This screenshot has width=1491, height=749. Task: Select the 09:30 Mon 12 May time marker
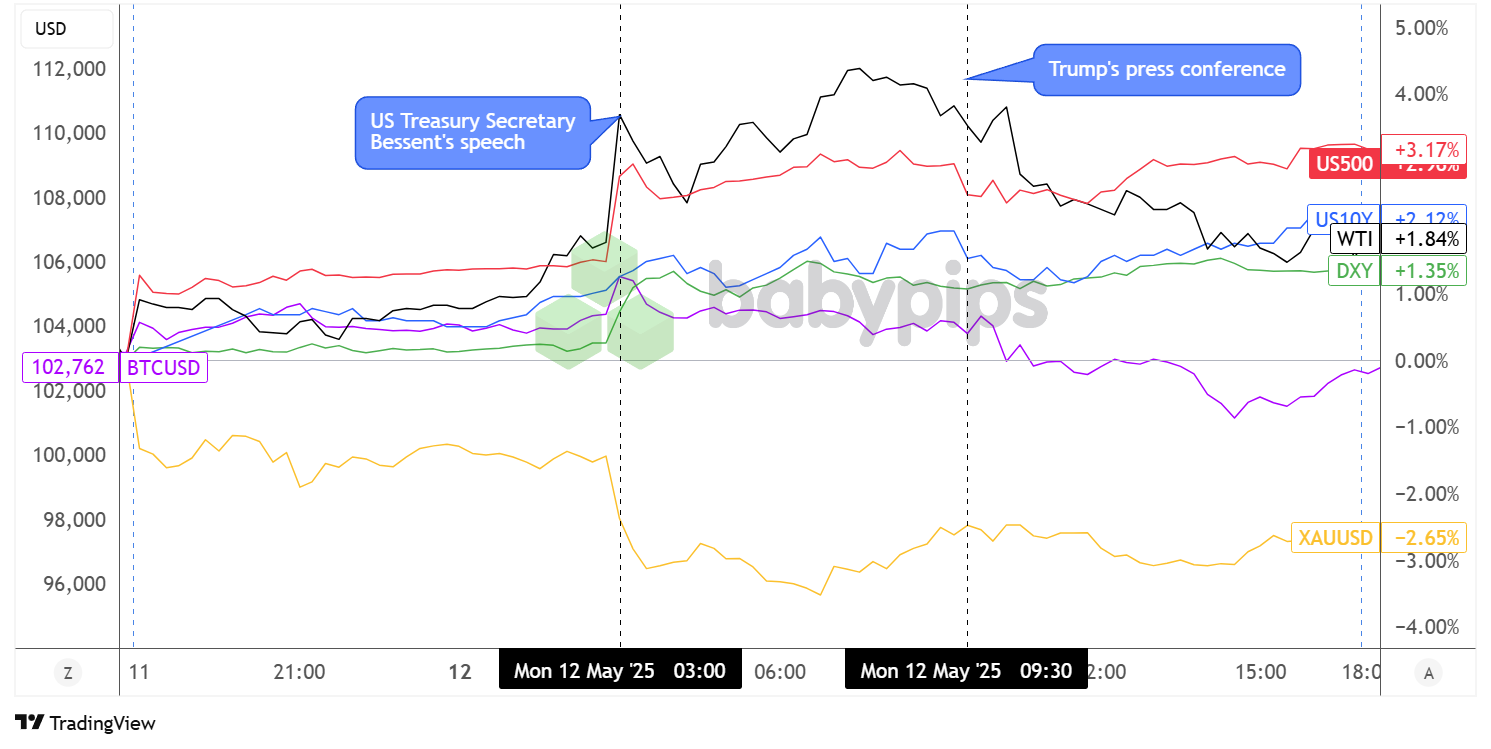click(966, 670)
